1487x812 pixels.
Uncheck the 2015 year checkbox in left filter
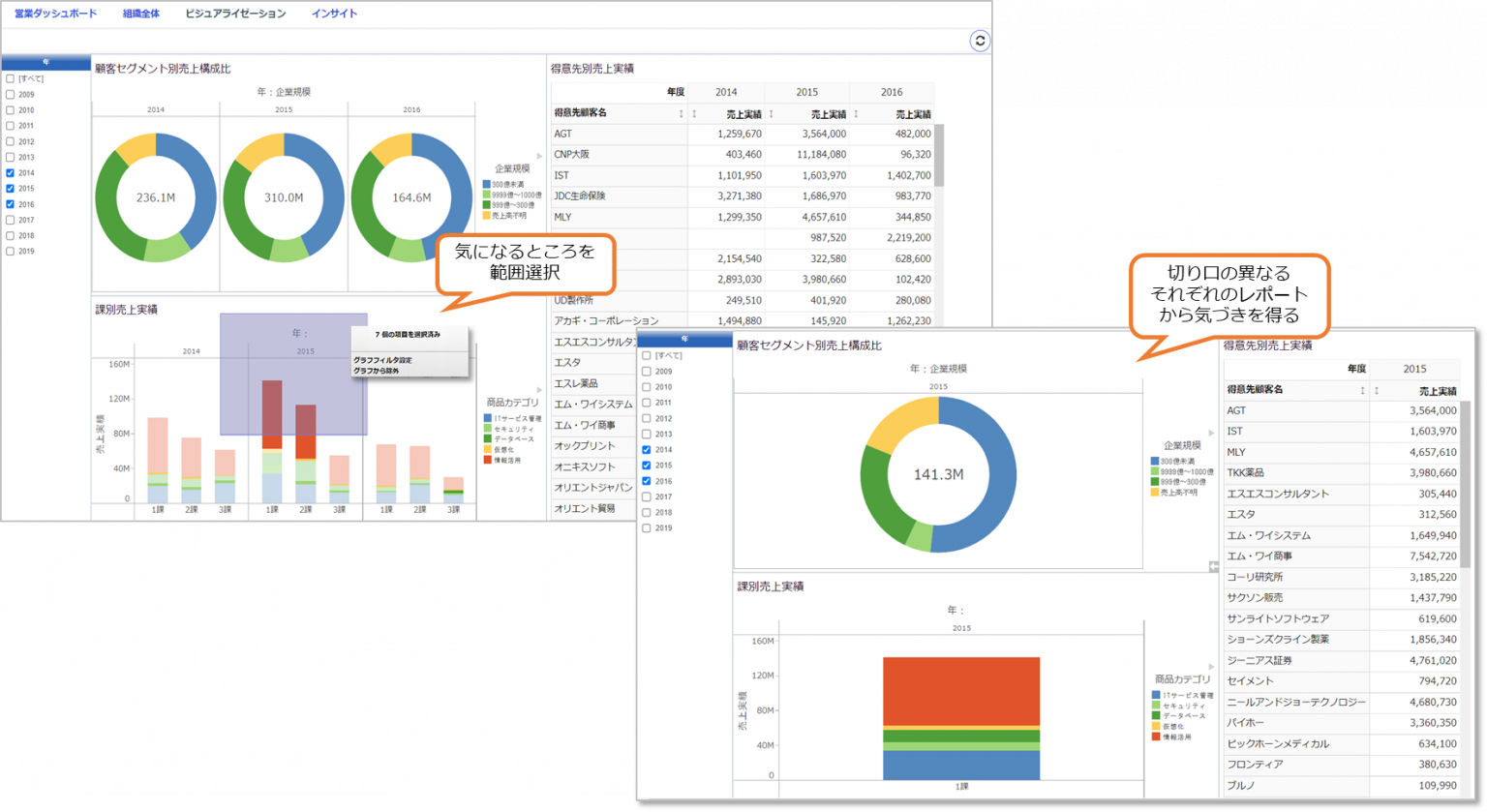(x=10, y=189)
